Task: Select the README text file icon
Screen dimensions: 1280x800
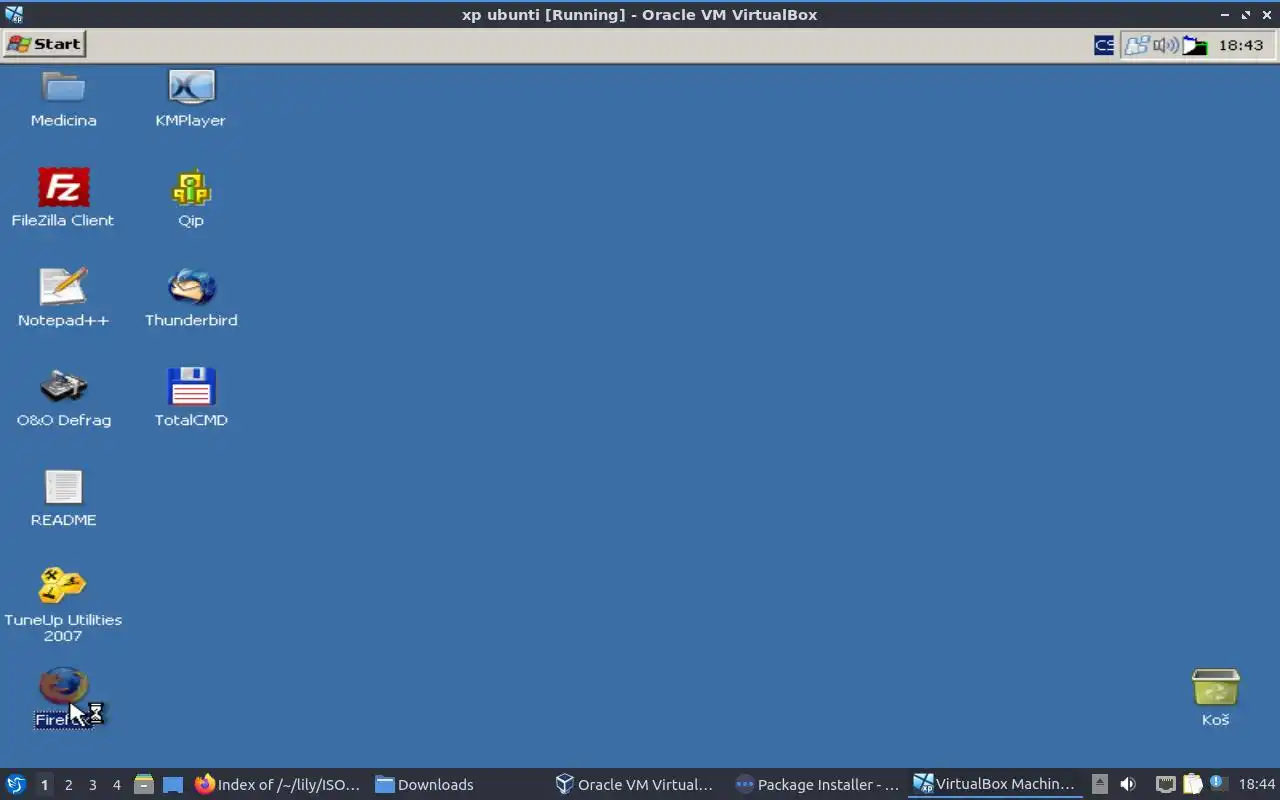Action: pos(63,498)
